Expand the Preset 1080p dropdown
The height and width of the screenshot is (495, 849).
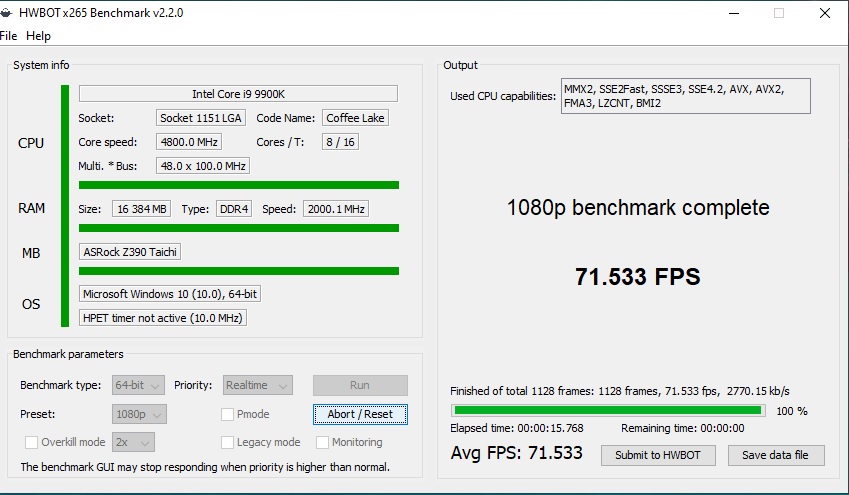coord(139,414)
